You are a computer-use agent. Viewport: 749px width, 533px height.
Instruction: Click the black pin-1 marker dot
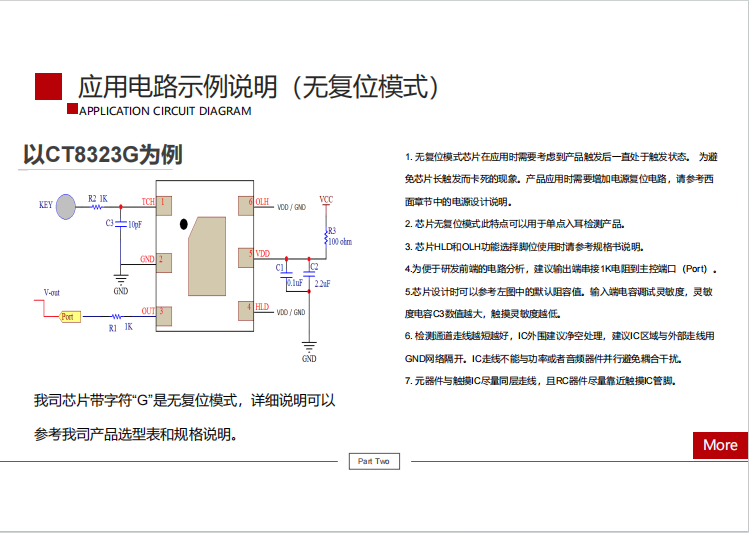tap(183, 225)
